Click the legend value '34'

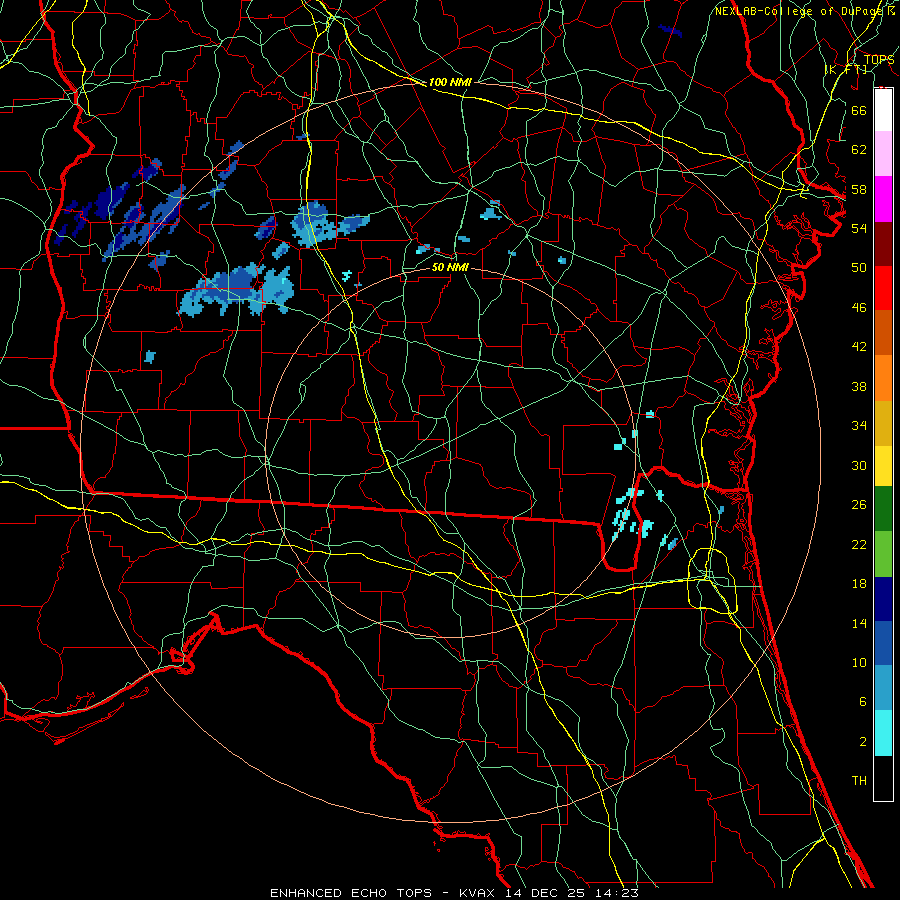pos(859,426)
